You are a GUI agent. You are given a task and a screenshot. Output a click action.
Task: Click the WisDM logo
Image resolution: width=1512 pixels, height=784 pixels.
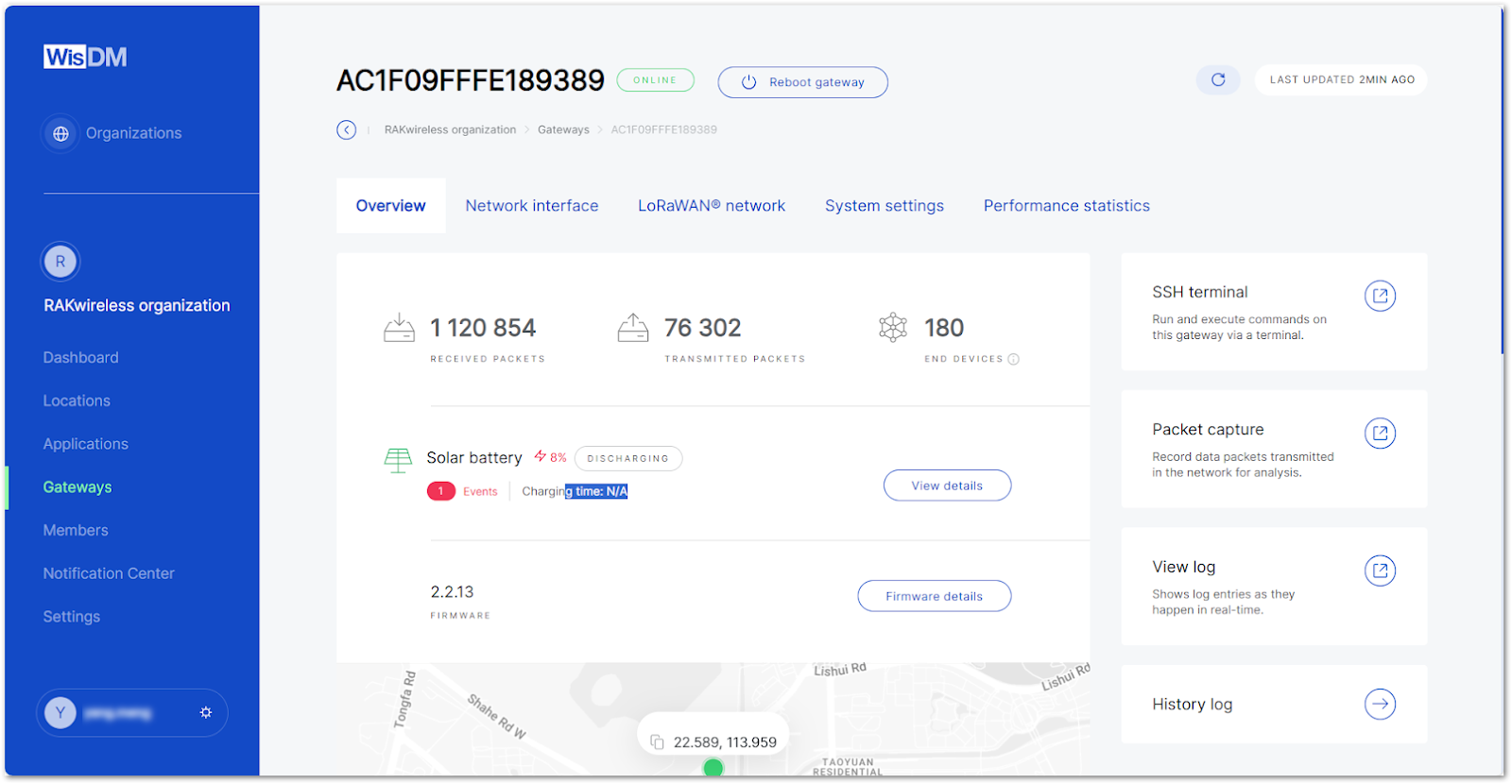(x=85, y=57)
